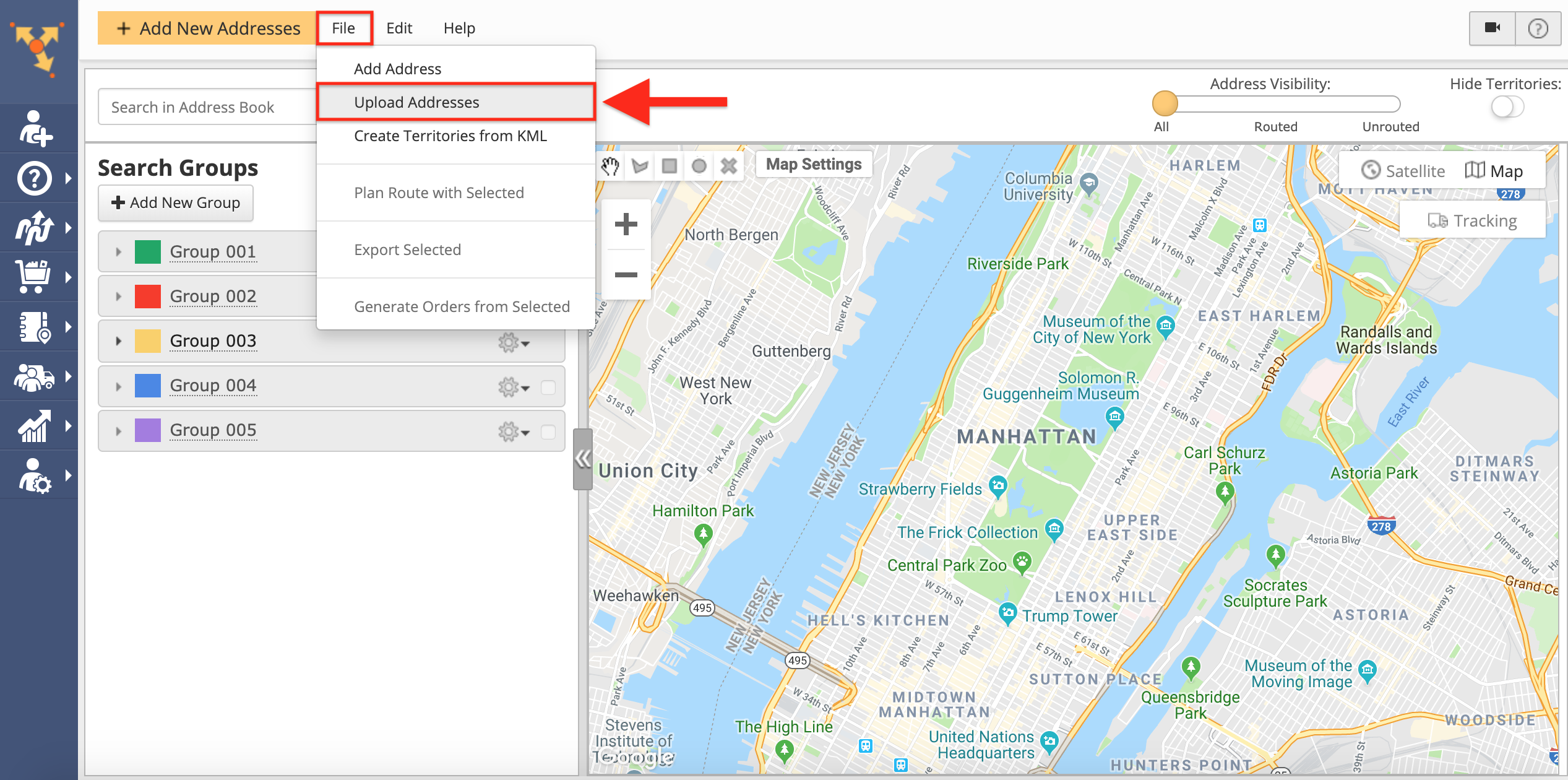Viewport: 1568px width, 780px height.
Task: Open the account settings sidebar icon
Action: (x=35, y=475)
